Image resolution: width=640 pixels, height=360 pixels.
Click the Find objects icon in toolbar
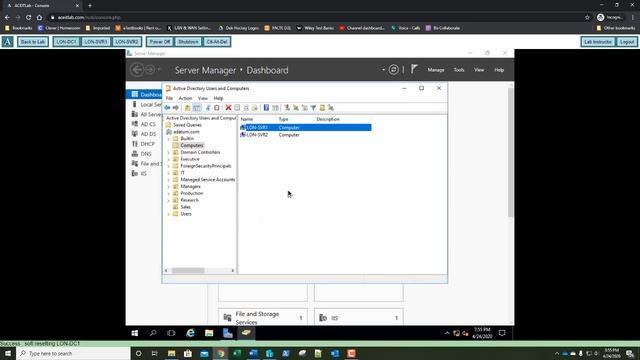click(x=322, y=108)
